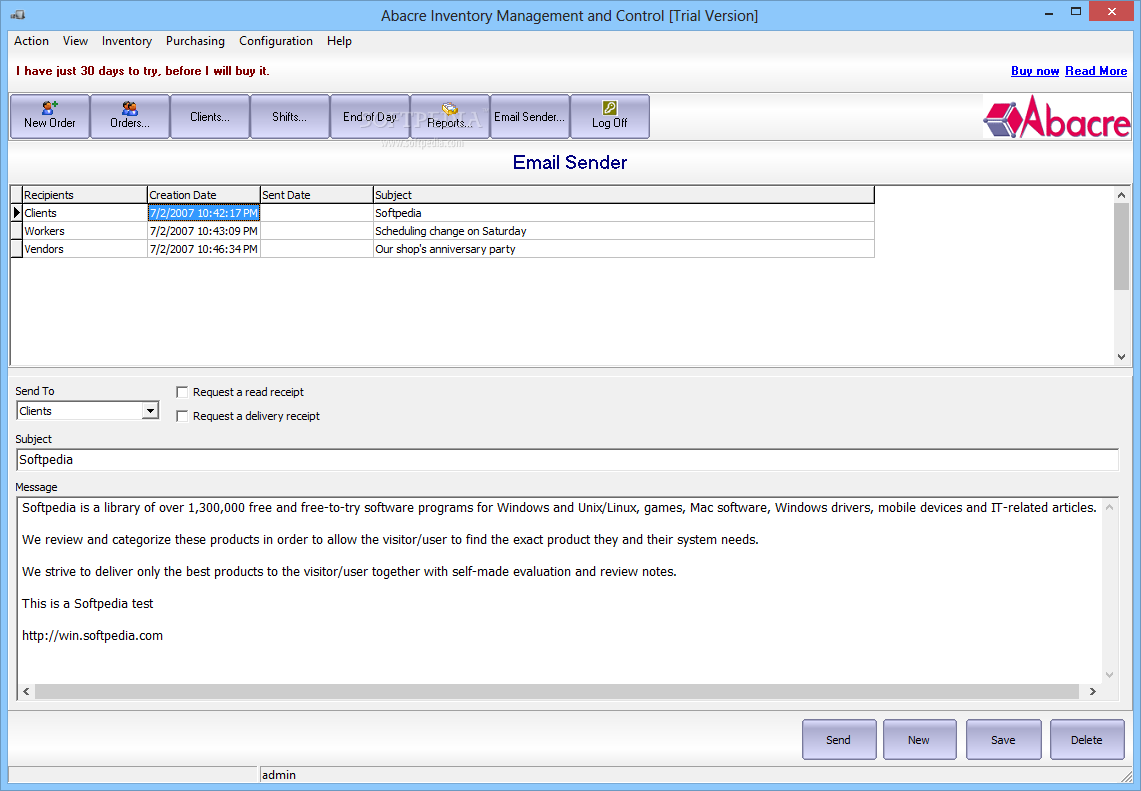Open the Clients toolbar button
This screenshot has height=791, width=1141.
pyautogui.click(x=210, y=116)
